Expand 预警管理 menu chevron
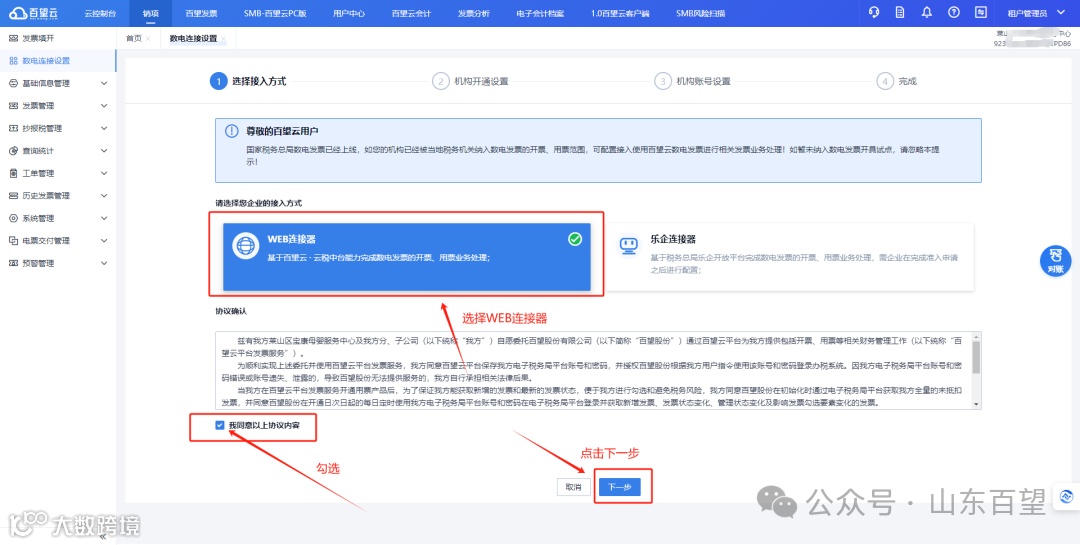 click(x=104, y=263)
